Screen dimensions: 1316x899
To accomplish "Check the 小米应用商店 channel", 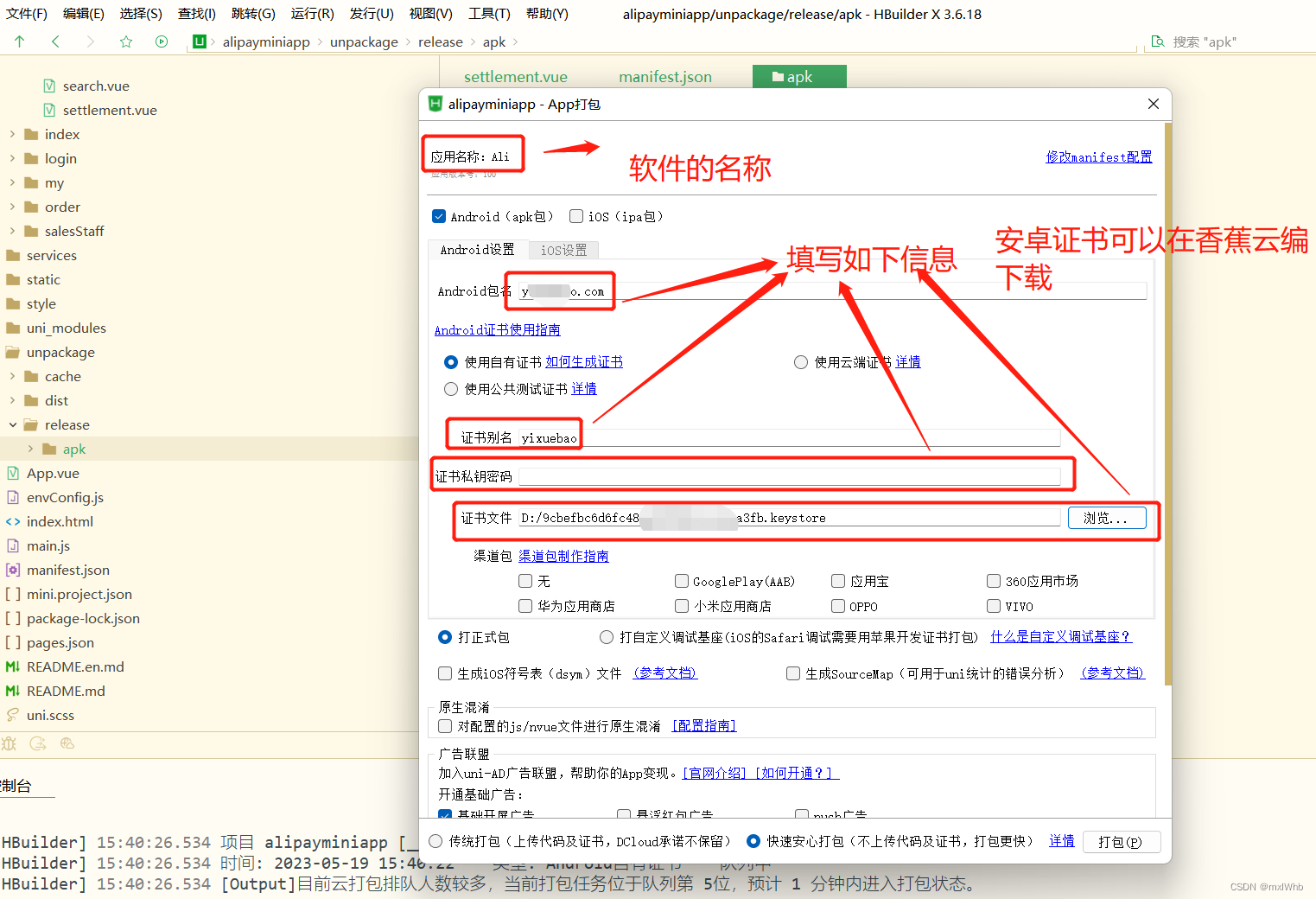I will pos(682,606).
